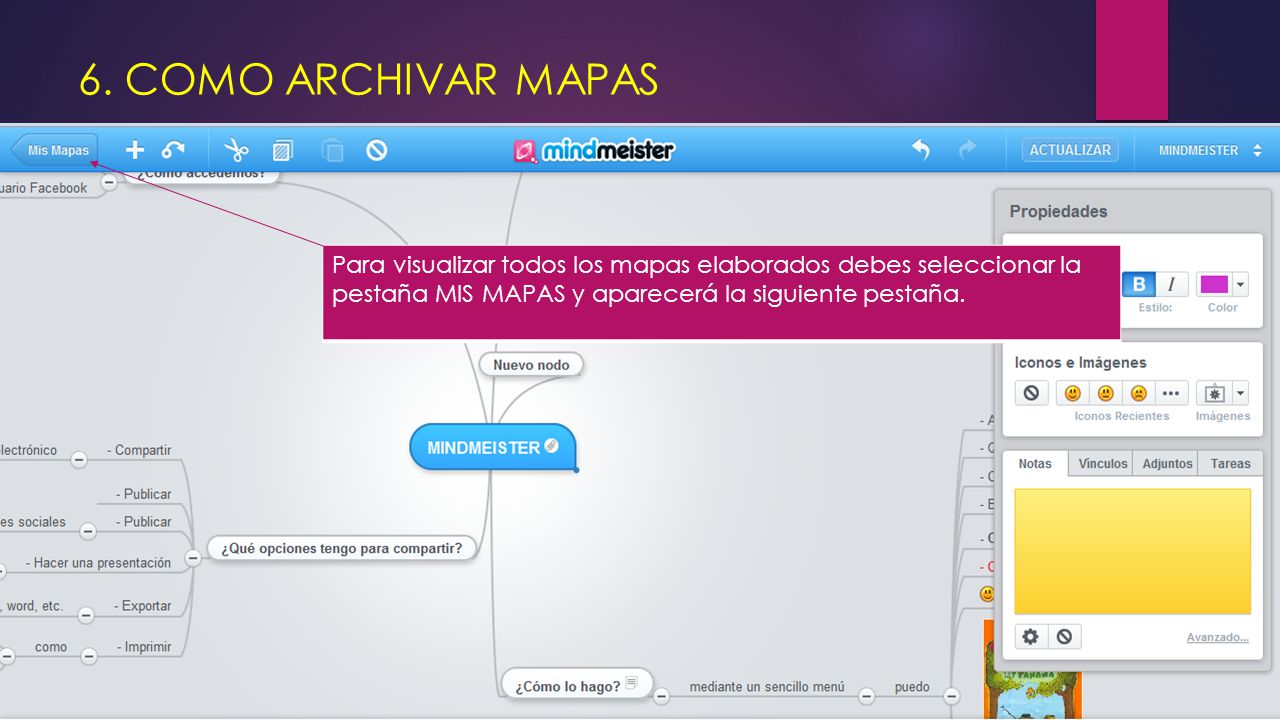
Task: Click the smiley icon on the right-side map node
Action: tap(987, 594)
